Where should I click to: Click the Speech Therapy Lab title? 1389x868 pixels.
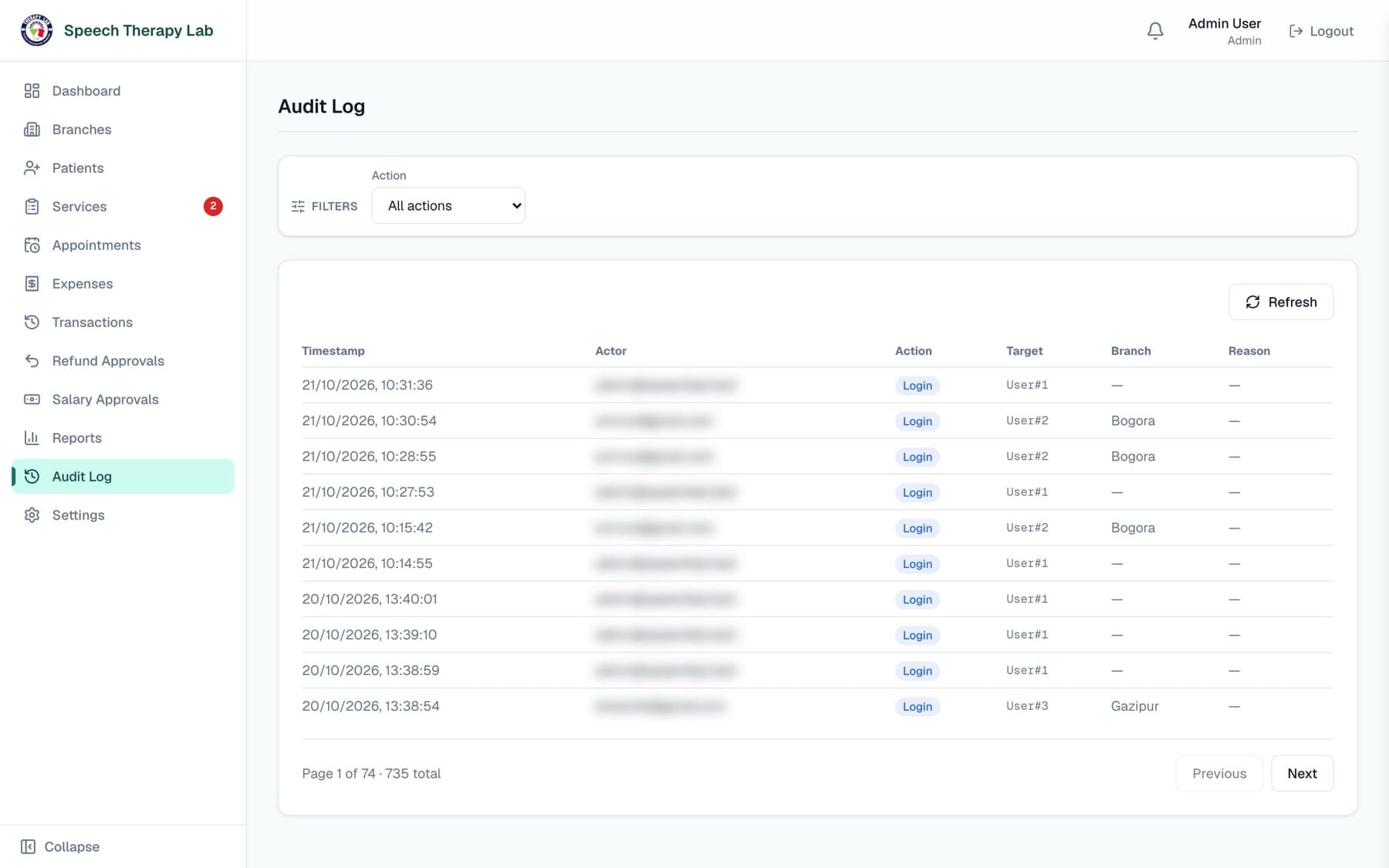tap(139, 31)
